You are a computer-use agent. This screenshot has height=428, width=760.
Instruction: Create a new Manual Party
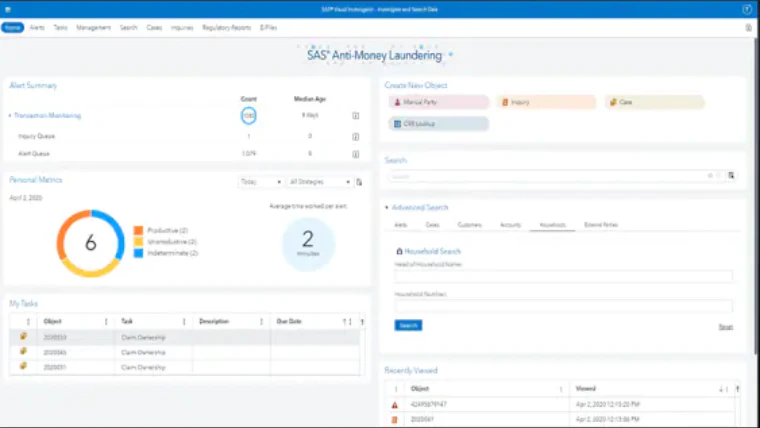tap(439, 102)
